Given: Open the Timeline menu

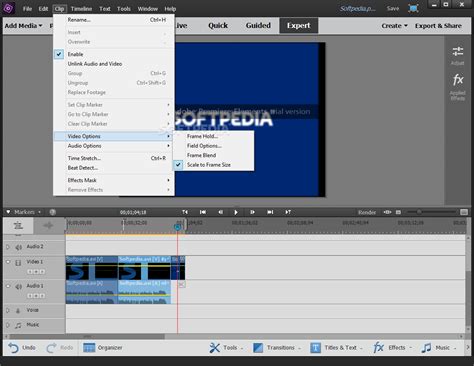Looking at the screenshot, I should (81, 9).
